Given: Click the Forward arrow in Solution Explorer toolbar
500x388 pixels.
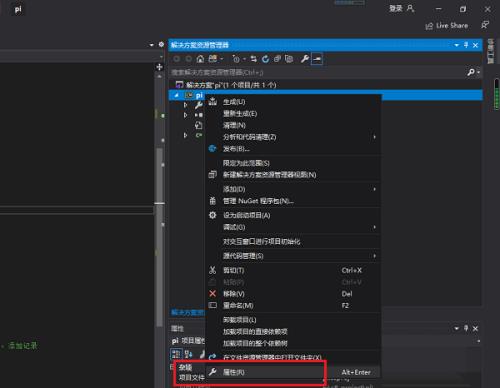Looking at the screenshot, I should (189, 59).
